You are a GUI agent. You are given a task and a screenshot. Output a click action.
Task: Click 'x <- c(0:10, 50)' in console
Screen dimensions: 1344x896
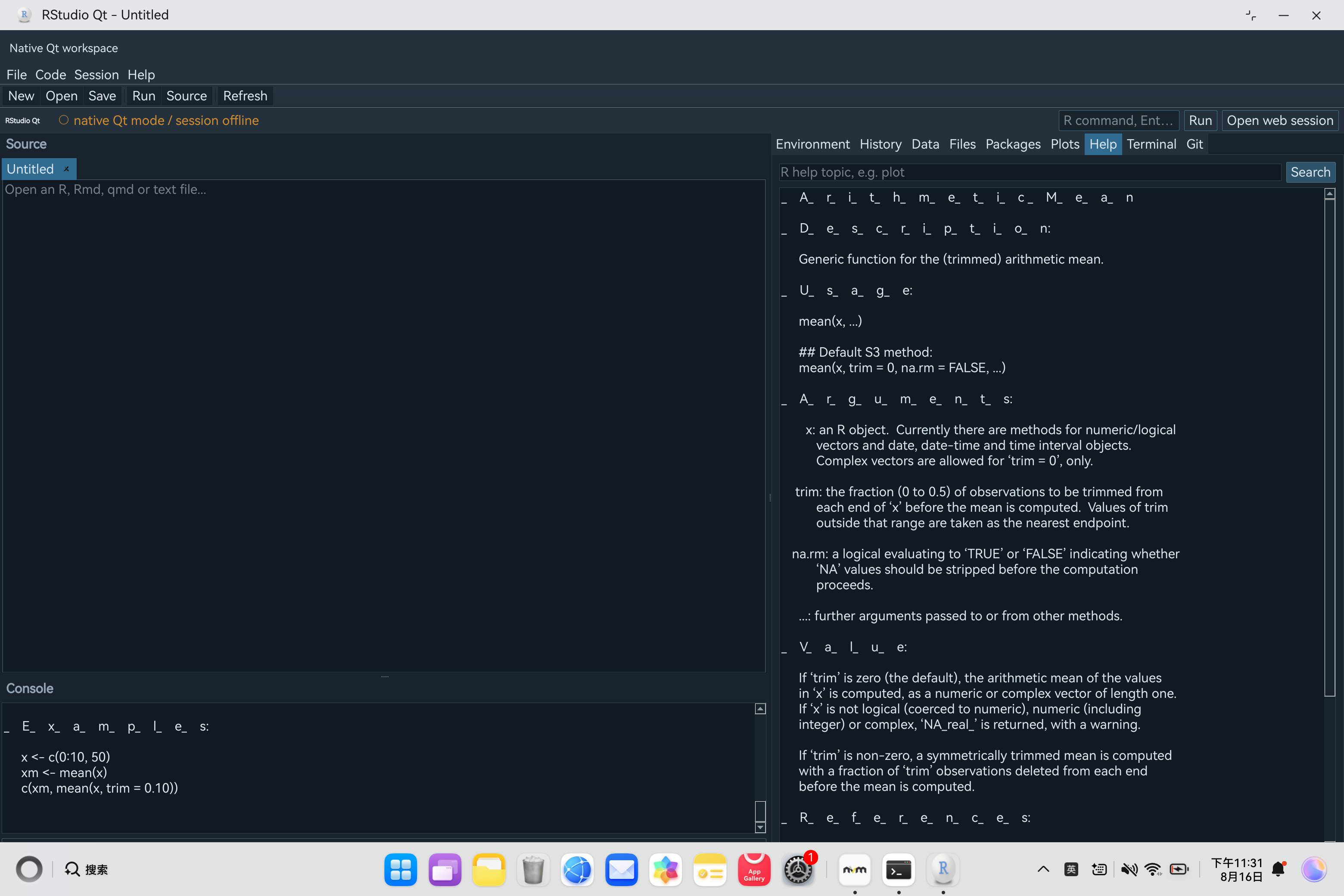(66, 757)
